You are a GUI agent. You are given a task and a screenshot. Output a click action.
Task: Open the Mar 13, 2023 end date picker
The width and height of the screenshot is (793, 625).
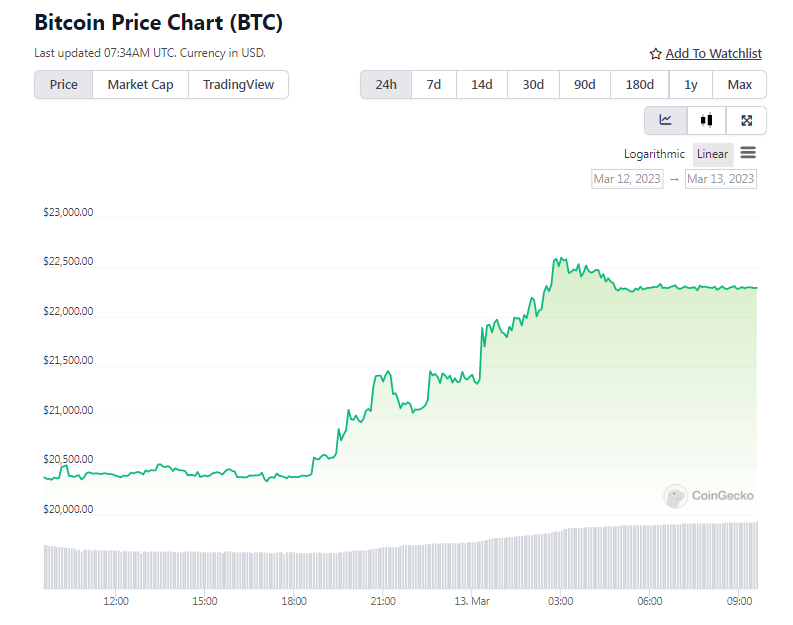pos(721,179)
